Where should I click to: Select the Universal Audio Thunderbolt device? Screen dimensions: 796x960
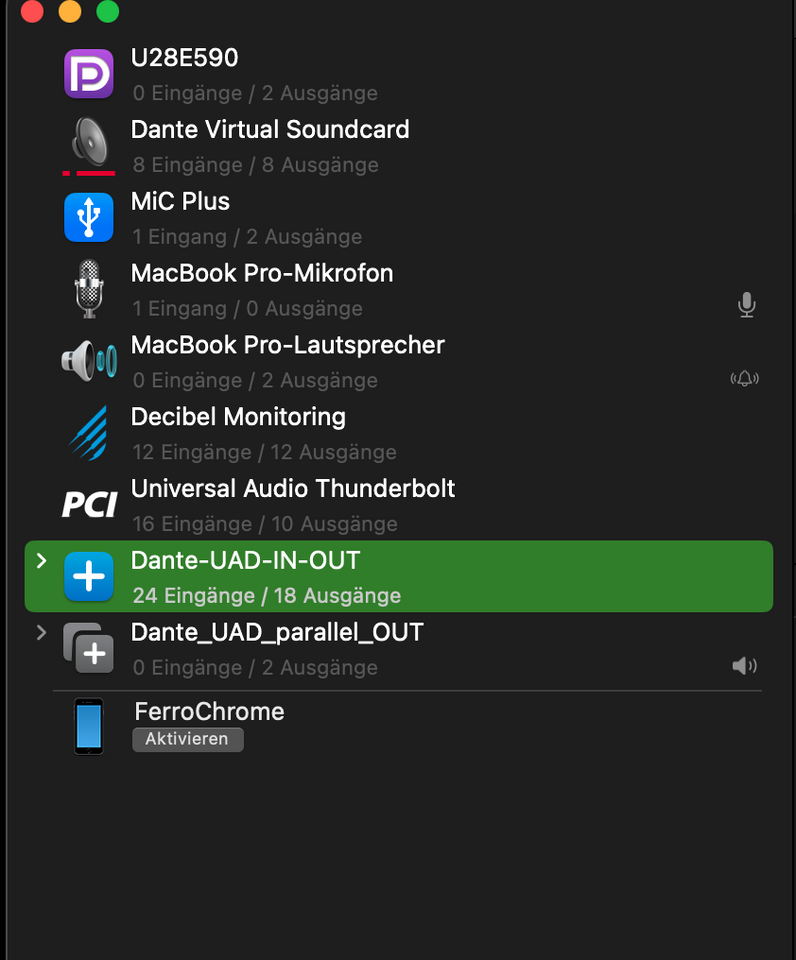(399, 504)
